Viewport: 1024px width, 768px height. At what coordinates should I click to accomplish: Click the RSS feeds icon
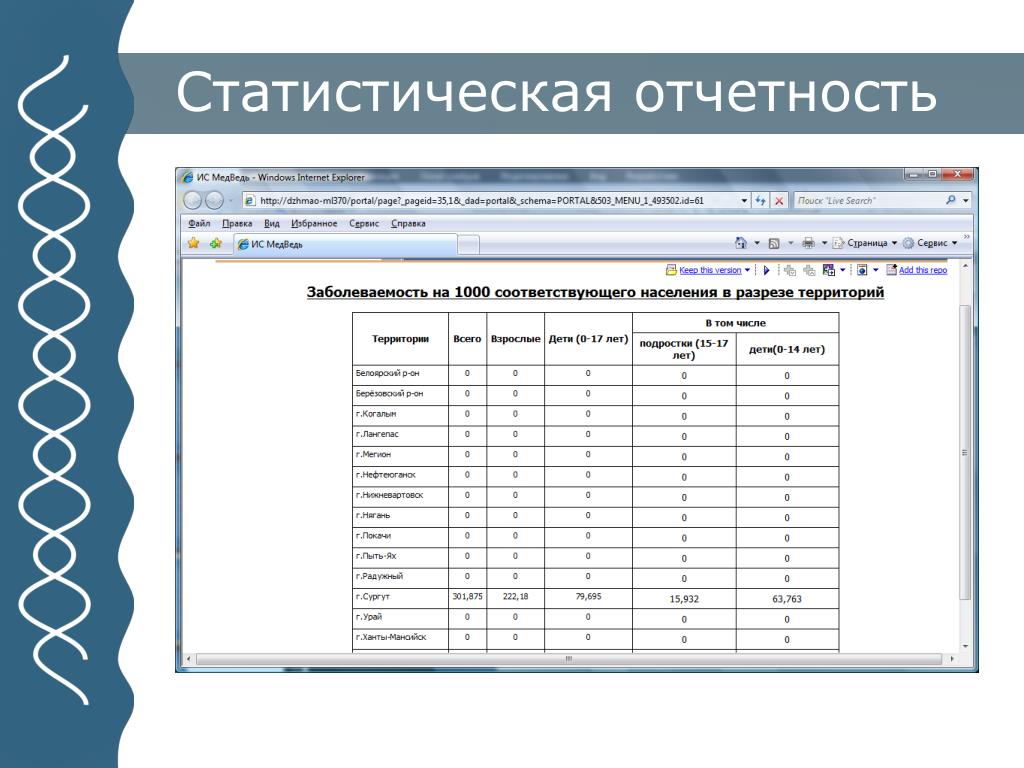click(x=774, y=243)
